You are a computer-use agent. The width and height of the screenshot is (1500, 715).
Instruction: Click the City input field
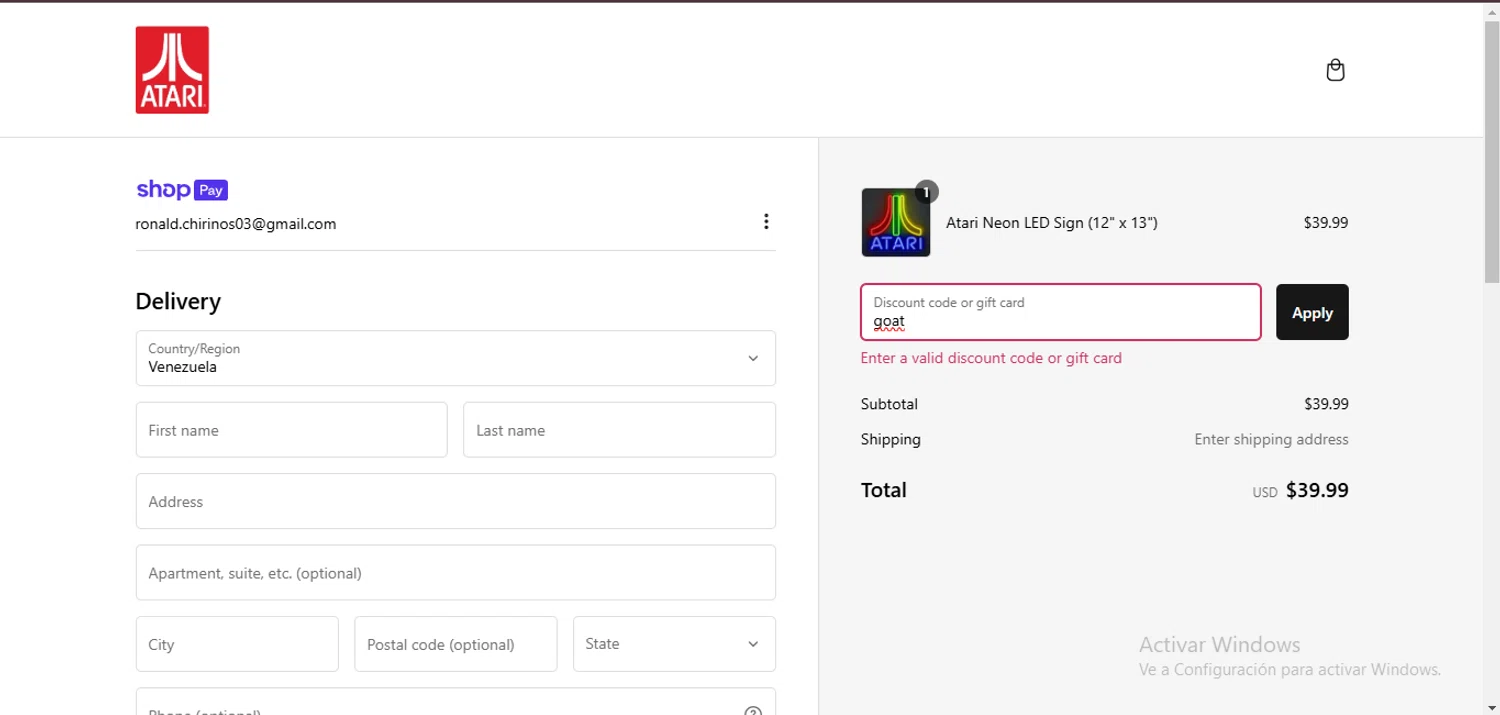pos(237,644)
